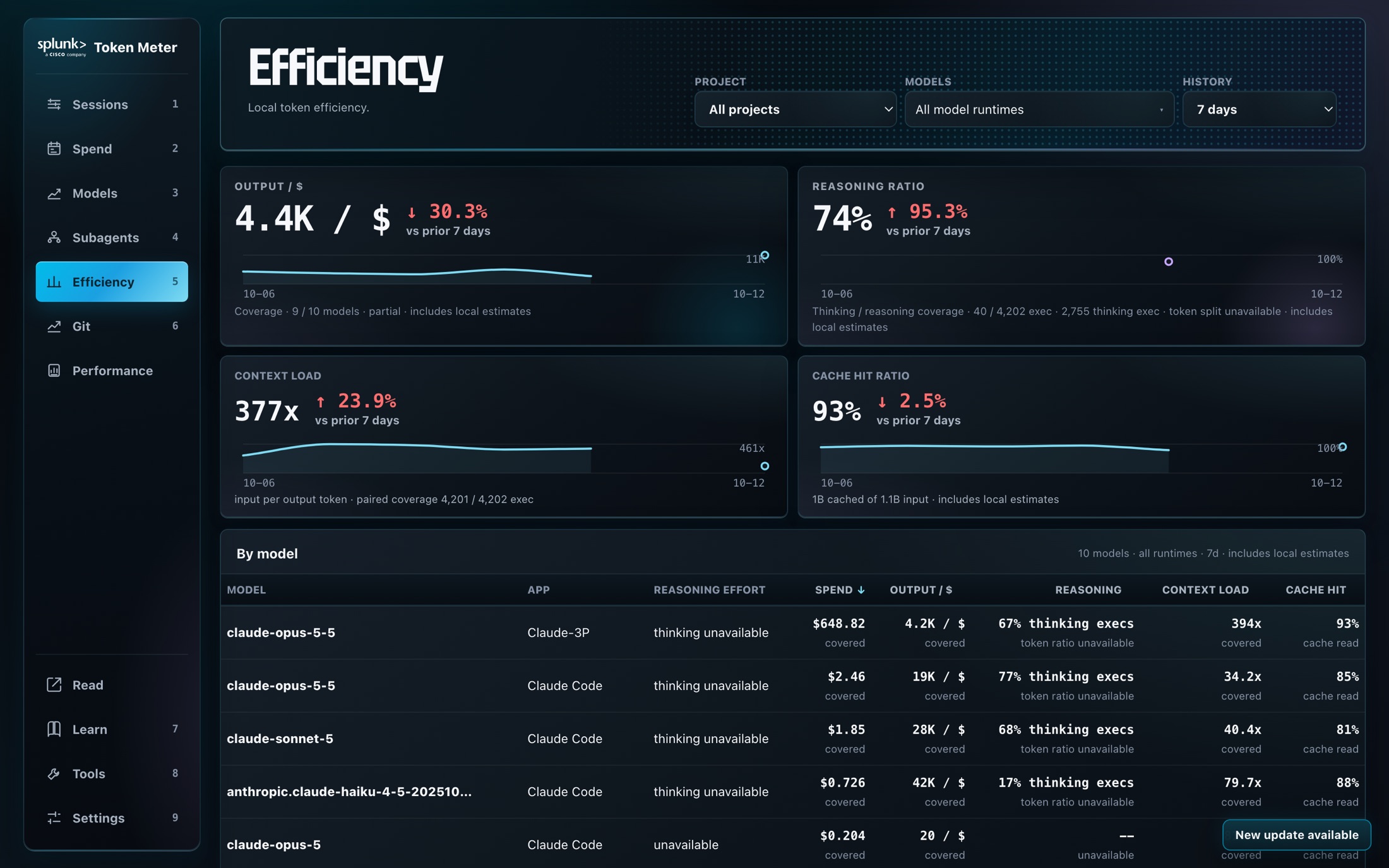Click the $0.726 spend value
Screen dimensions: 1389x868
842,782
